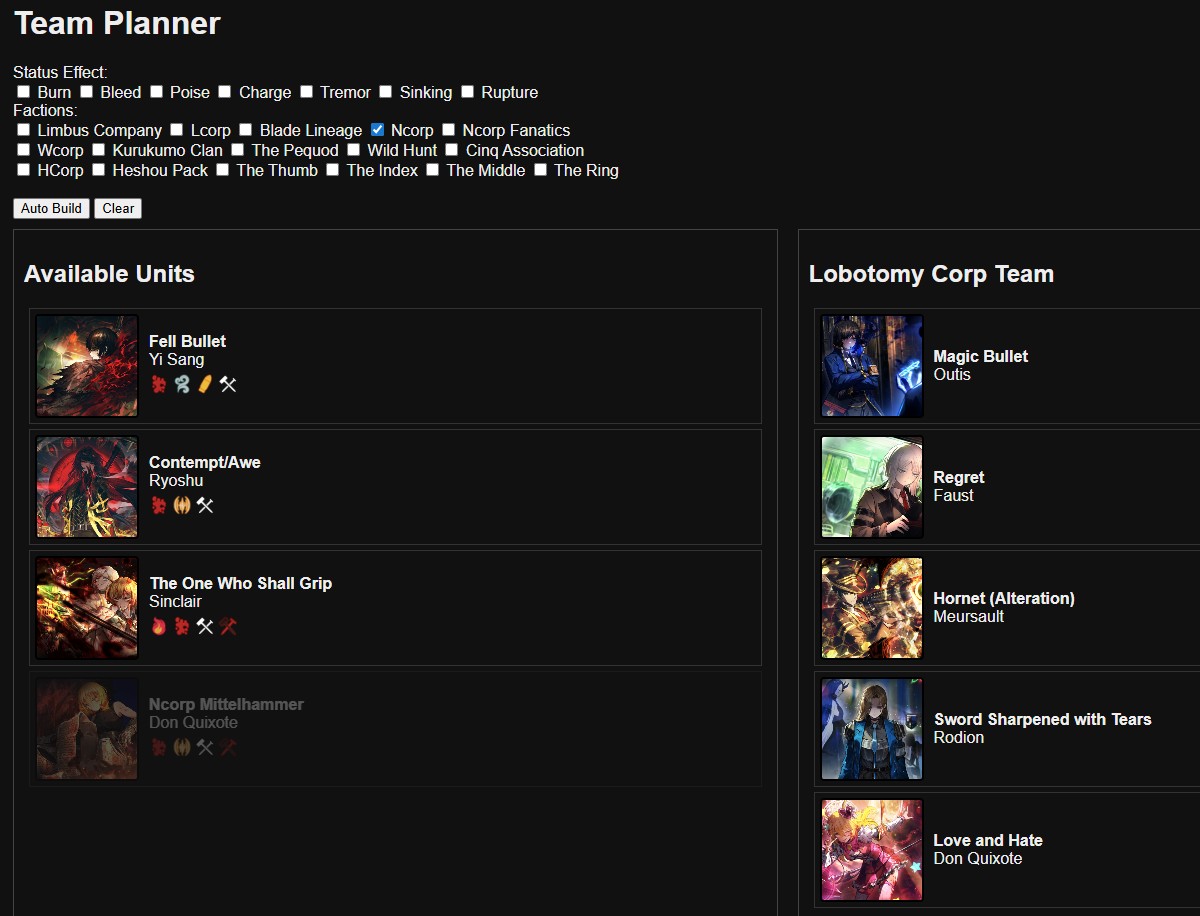Click Fell Bullet's red bleed splatter icon
This screenshot has height=916, width=1200.
pos(158,384)
